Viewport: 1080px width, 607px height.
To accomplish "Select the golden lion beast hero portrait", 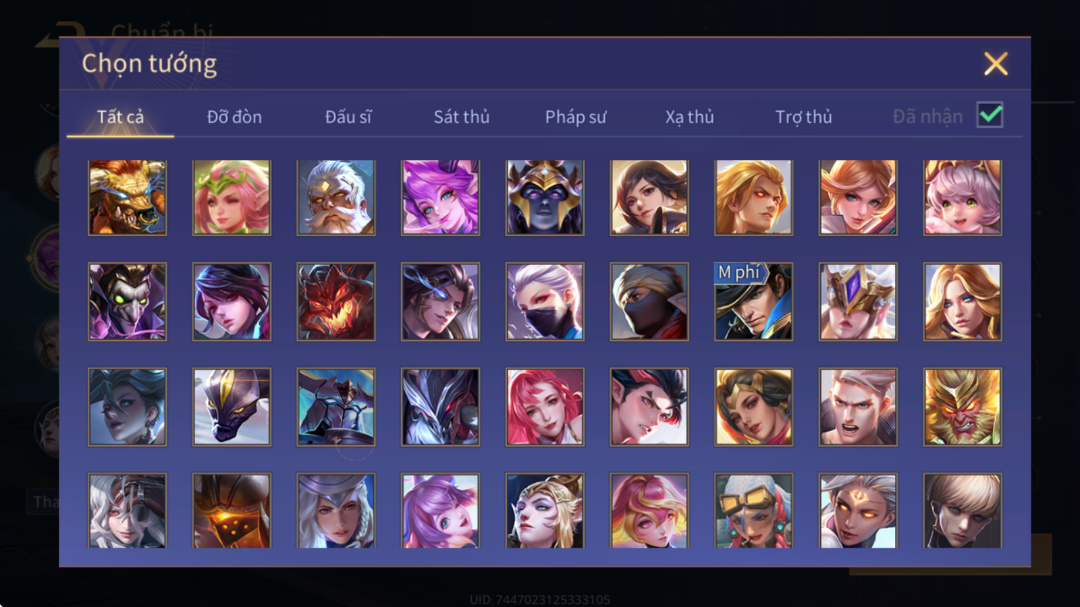I will pos(127,198).
